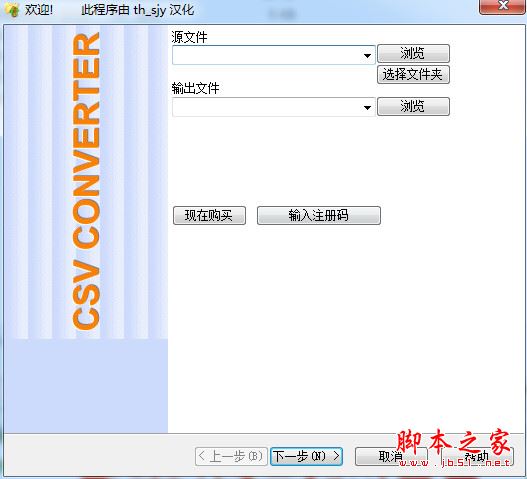527x479 pixels.
Task: Click the 源文件 label text
Action: coord(189,37)
